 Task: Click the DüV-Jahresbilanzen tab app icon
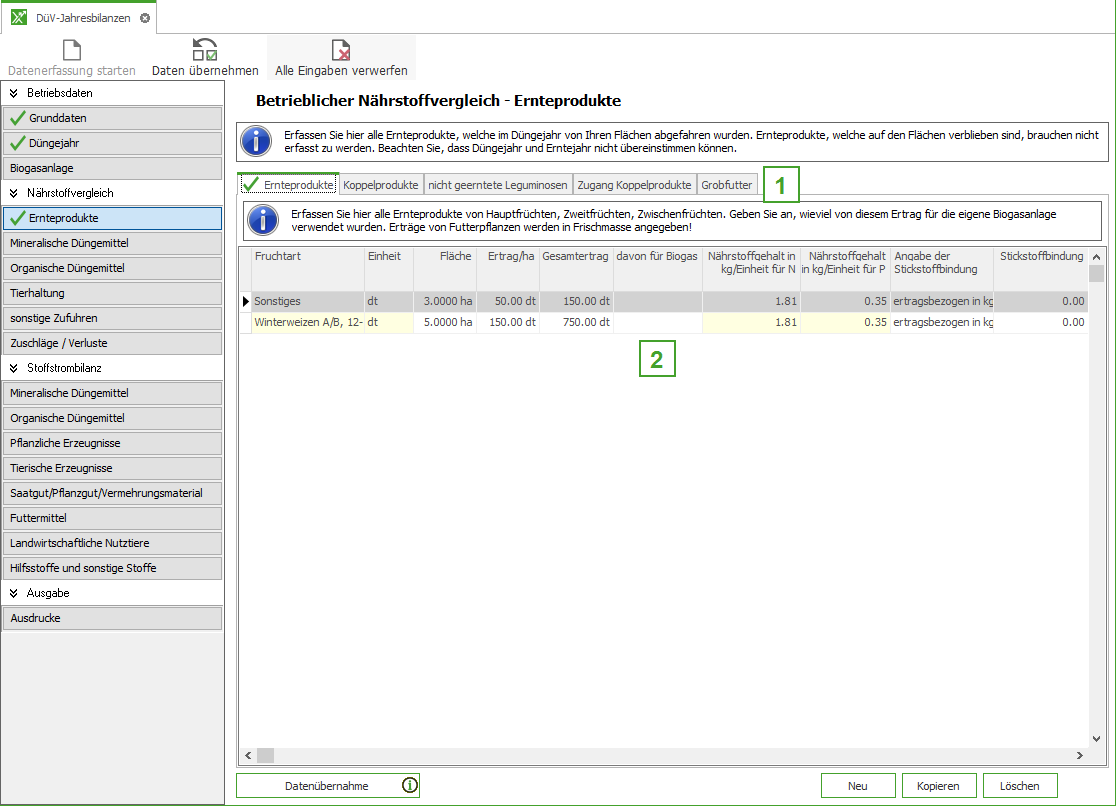click(19, 18)
